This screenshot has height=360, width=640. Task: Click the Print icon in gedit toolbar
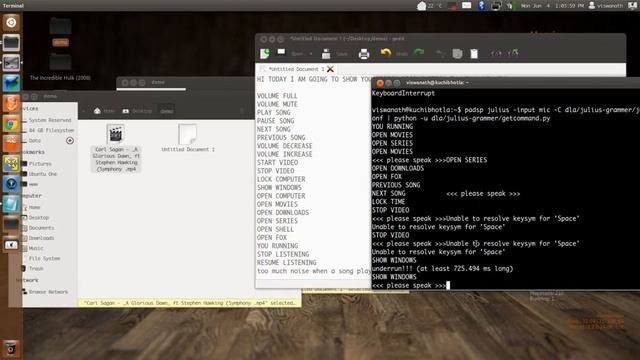click(364, 54)
